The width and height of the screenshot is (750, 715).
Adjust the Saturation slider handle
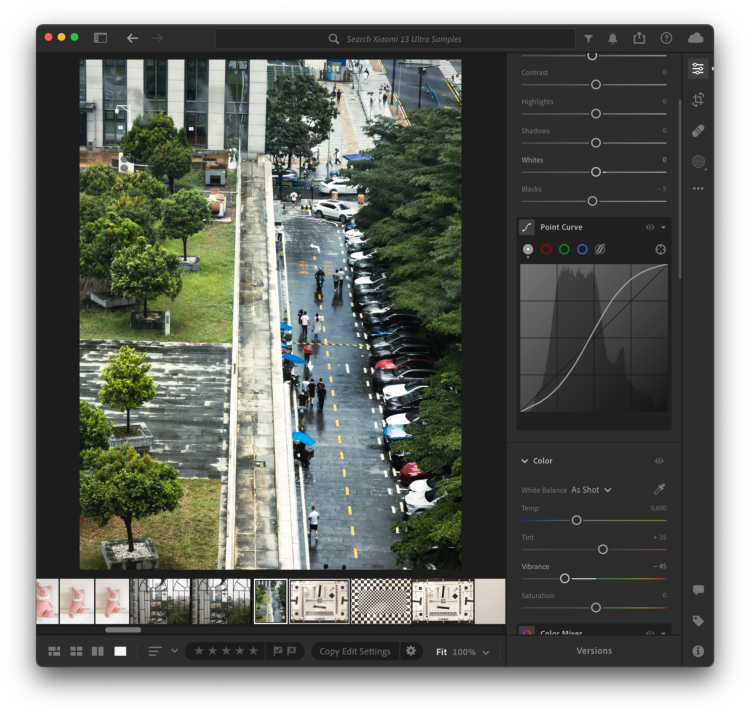(x=596, y=608)
